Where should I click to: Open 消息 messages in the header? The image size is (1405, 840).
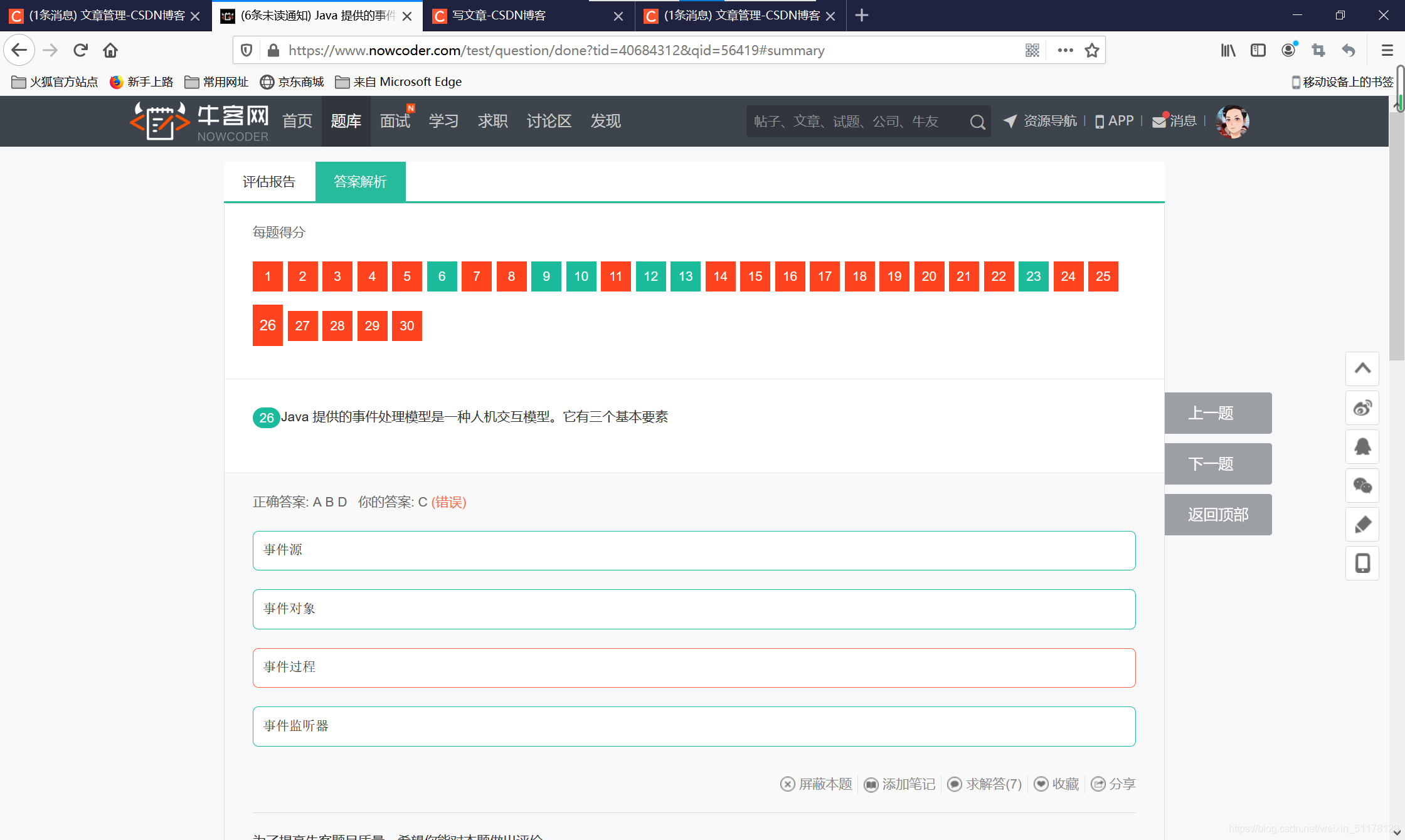coord(1174,121)
